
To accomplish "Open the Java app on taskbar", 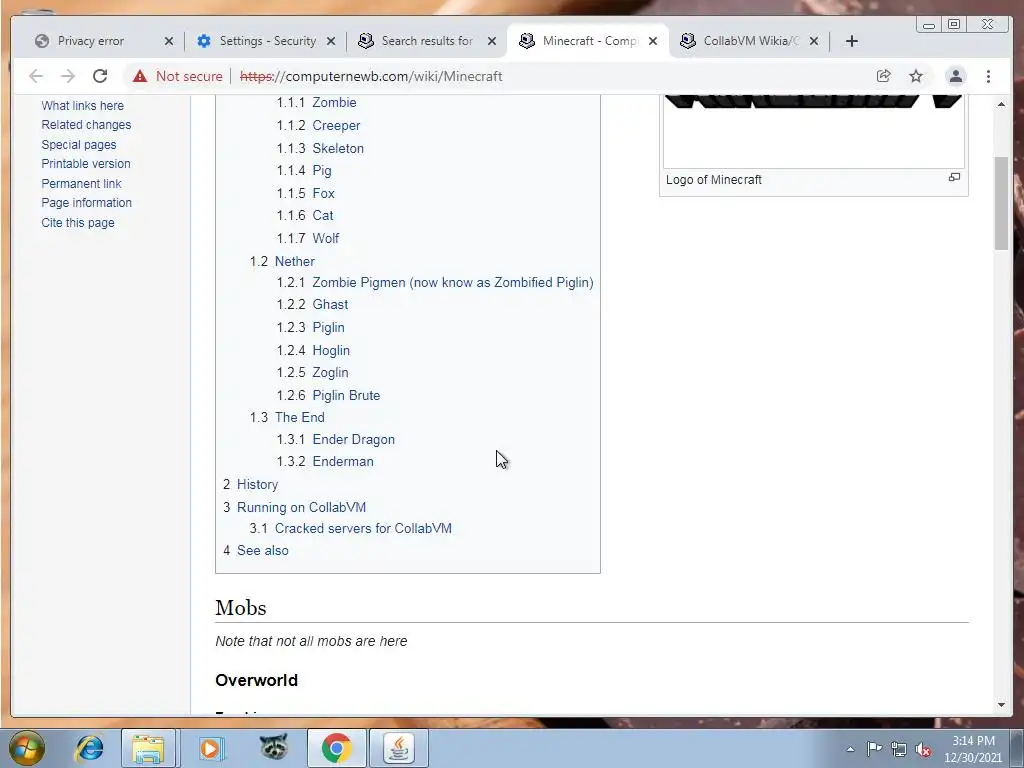I will (399, 748).
